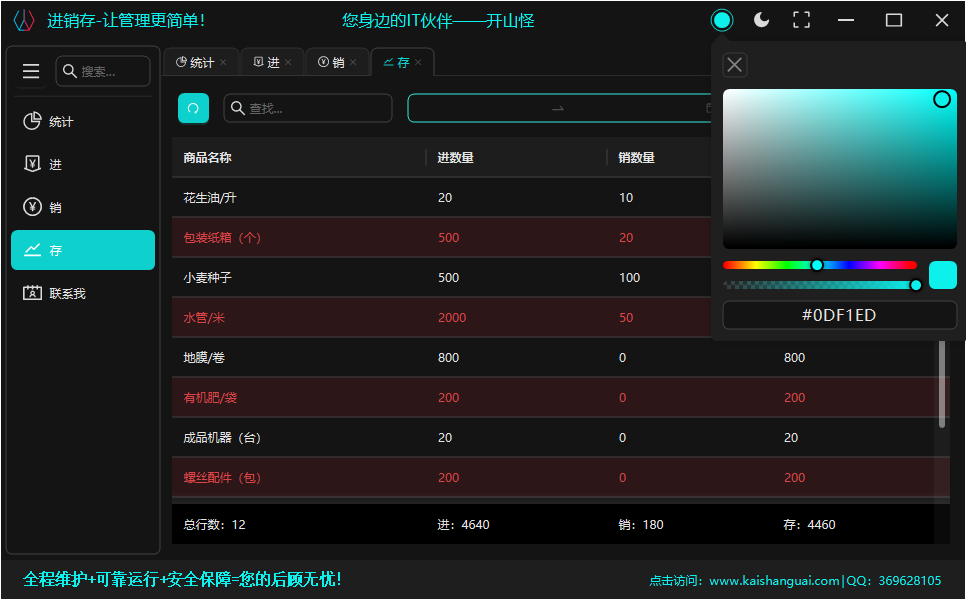The image size is (966, 600).
Task: Click the #0DF1ED hex color field
Action: [839, 315]
